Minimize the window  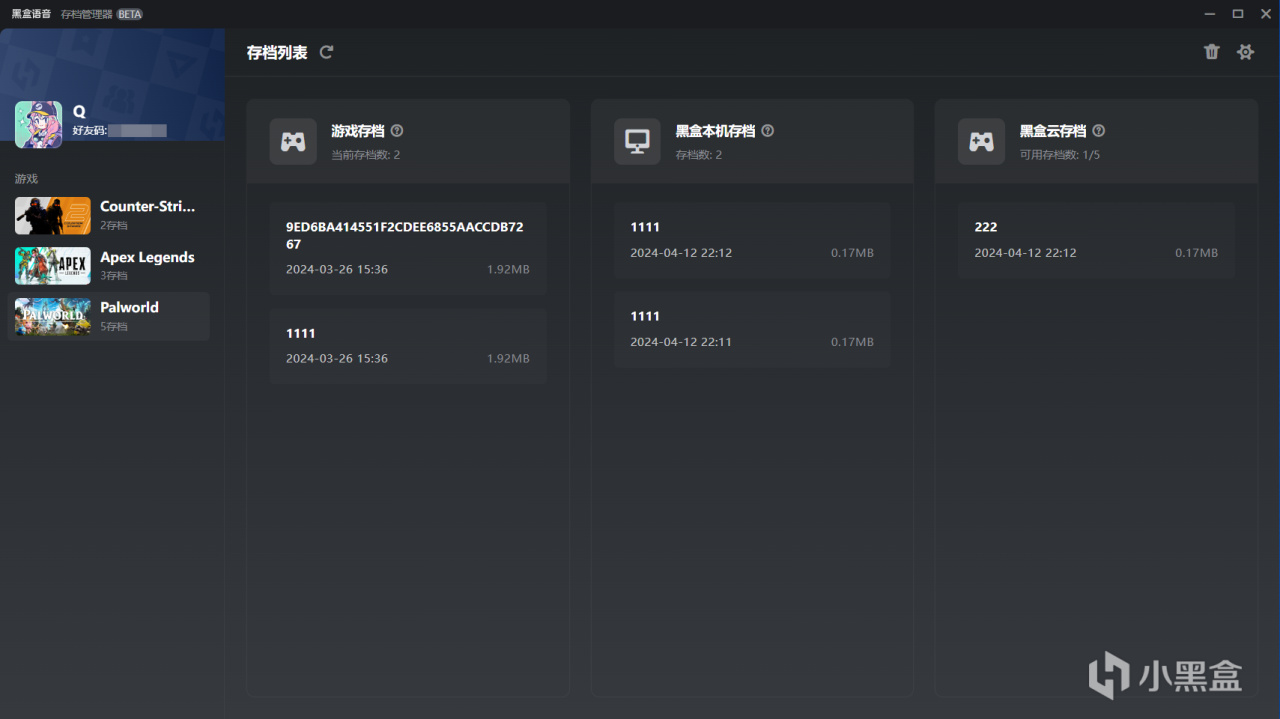[x=1212, y=14]
